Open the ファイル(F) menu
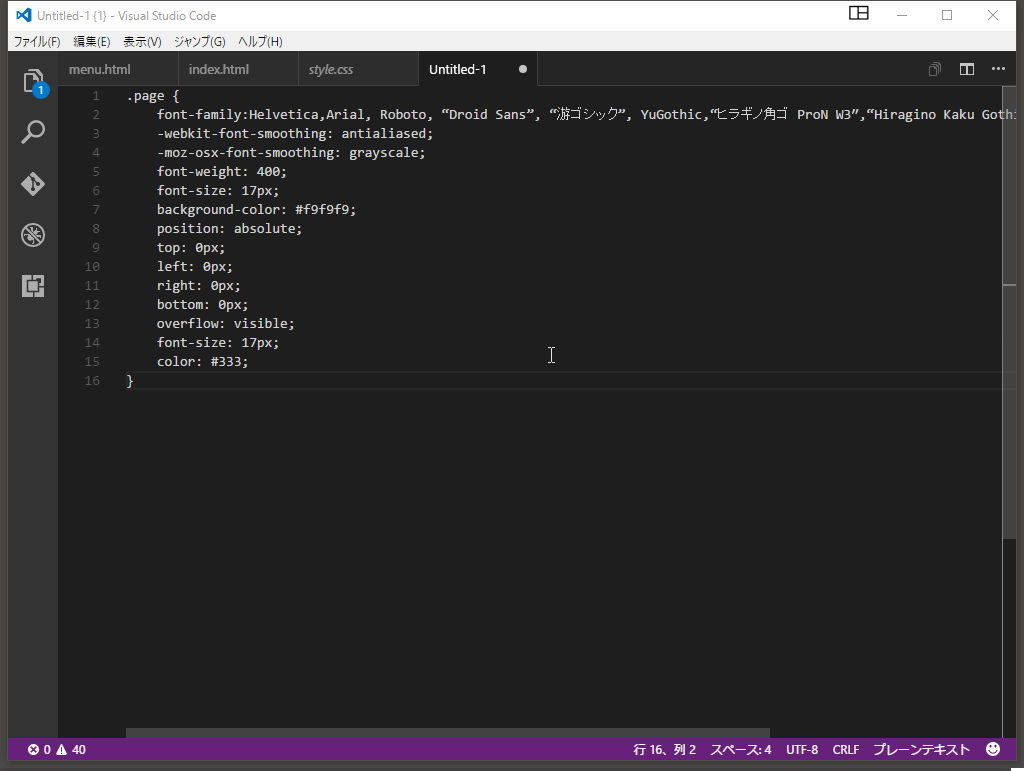Viewport: 1024px width, 771px height. 37,42
